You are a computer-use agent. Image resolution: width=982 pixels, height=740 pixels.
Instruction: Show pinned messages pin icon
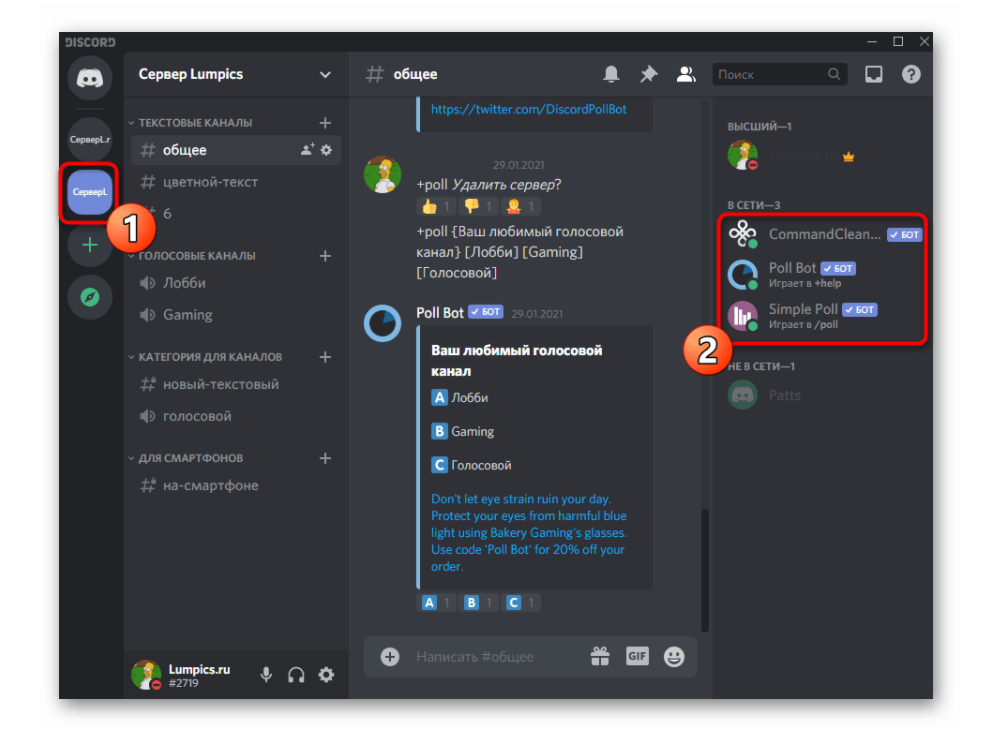[648, 74]
